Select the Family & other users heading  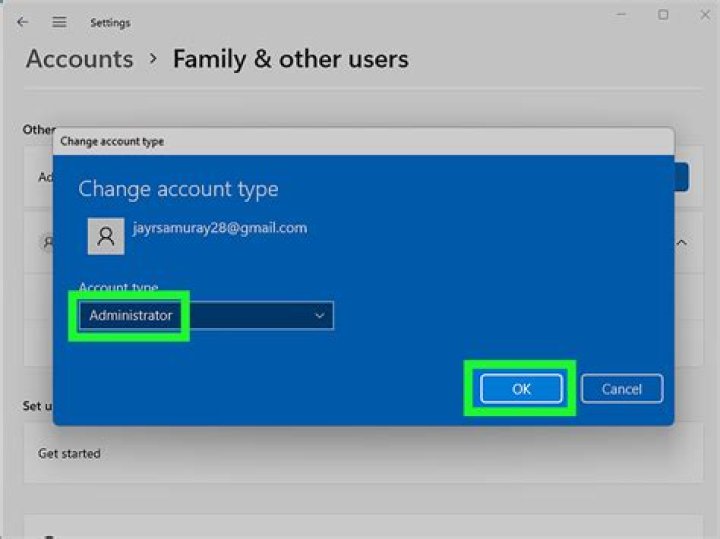(290, 59)
